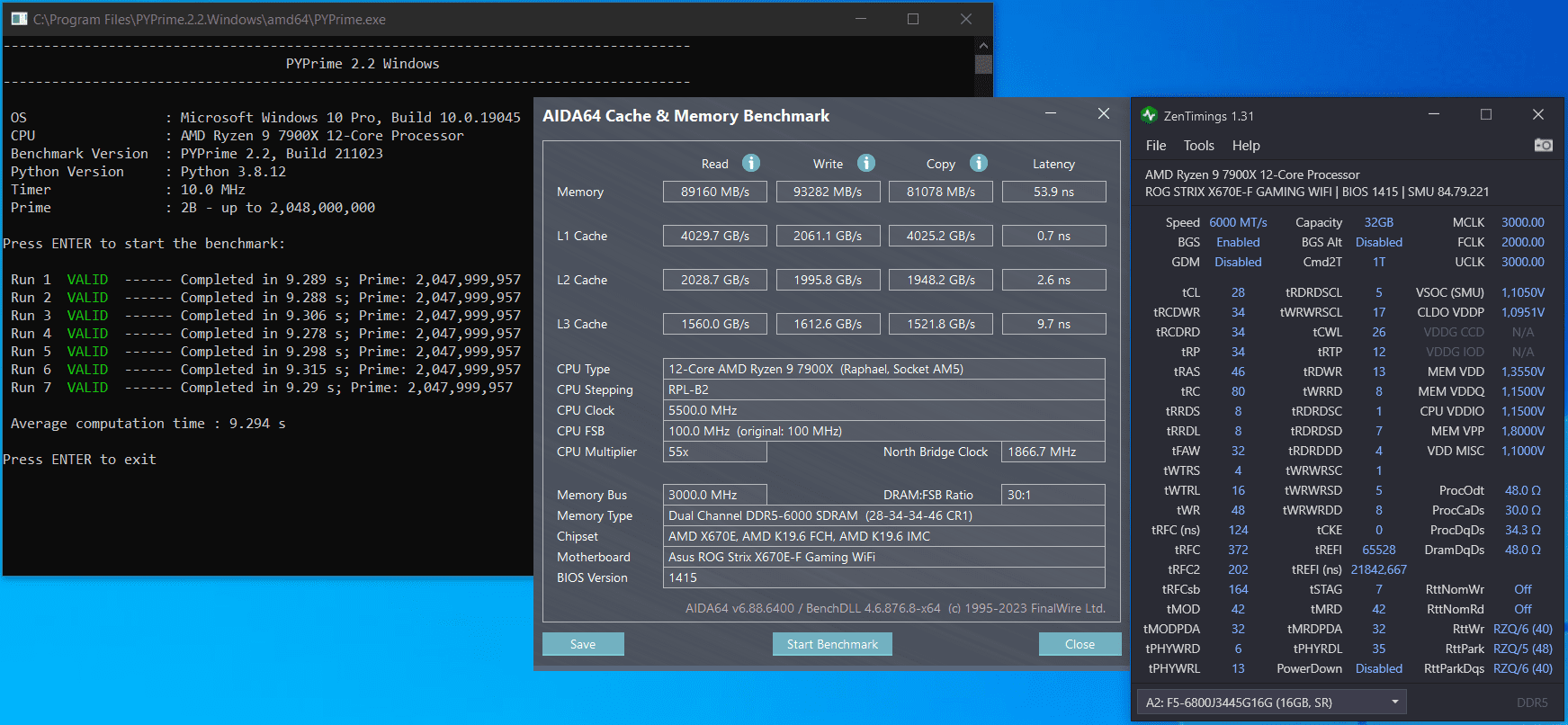Click the DDR5 label in ZenTimings footer

point(1532,703)
